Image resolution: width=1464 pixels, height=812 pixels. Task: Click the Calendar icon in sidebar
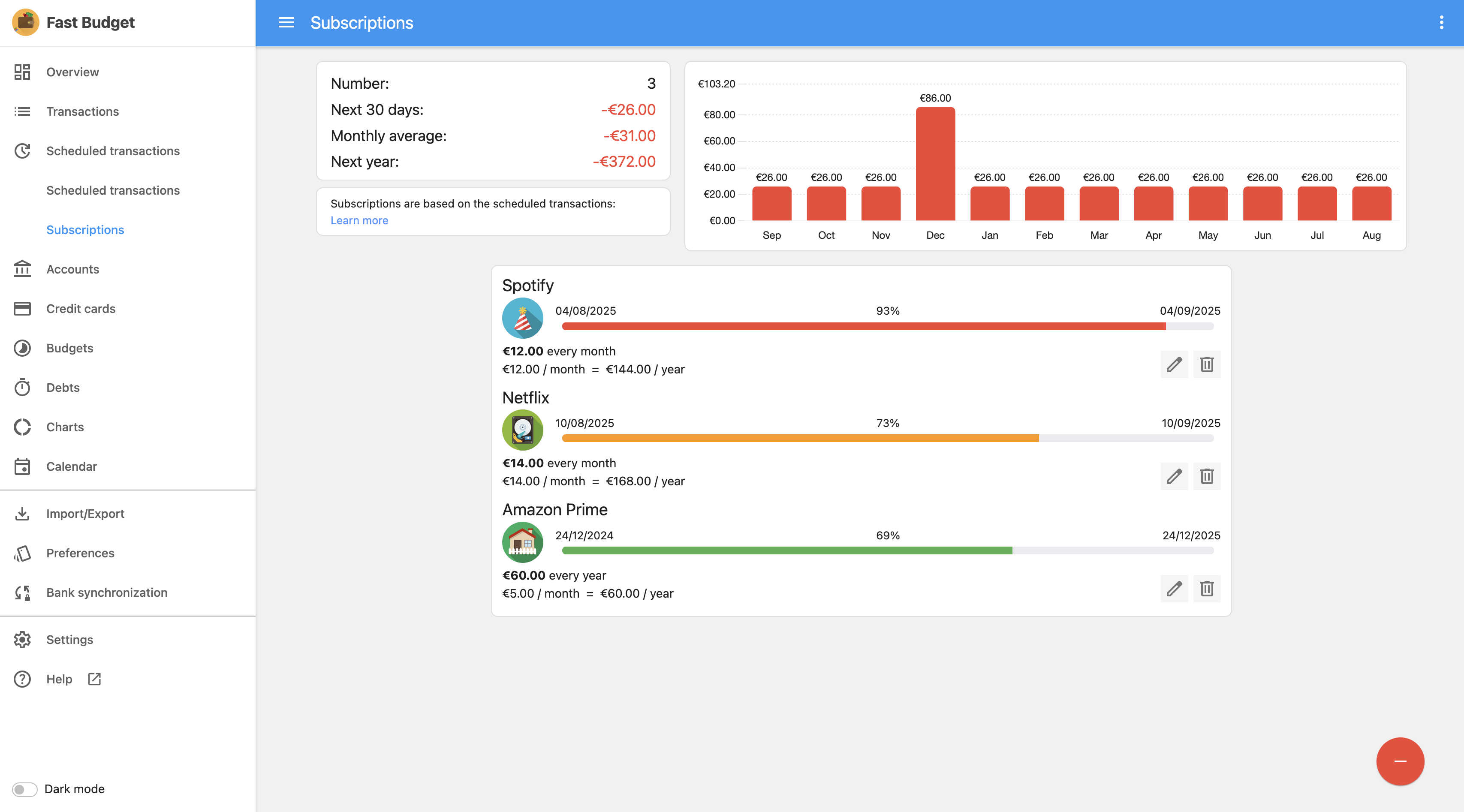[22, 466]
